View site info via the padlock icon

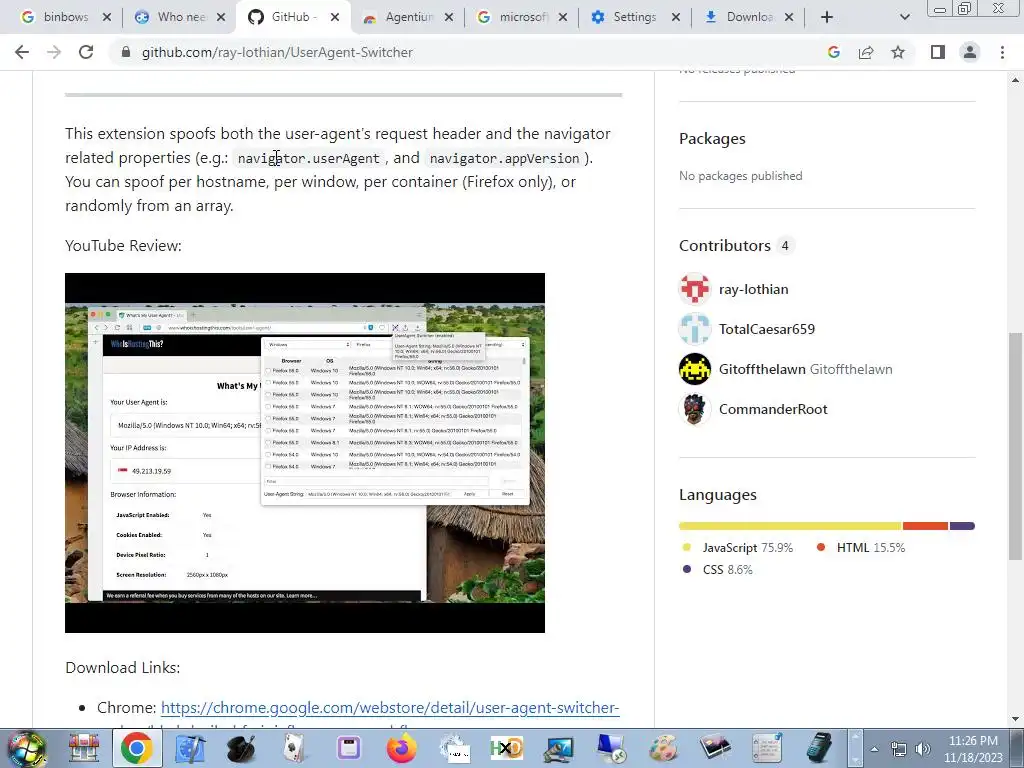126,52
